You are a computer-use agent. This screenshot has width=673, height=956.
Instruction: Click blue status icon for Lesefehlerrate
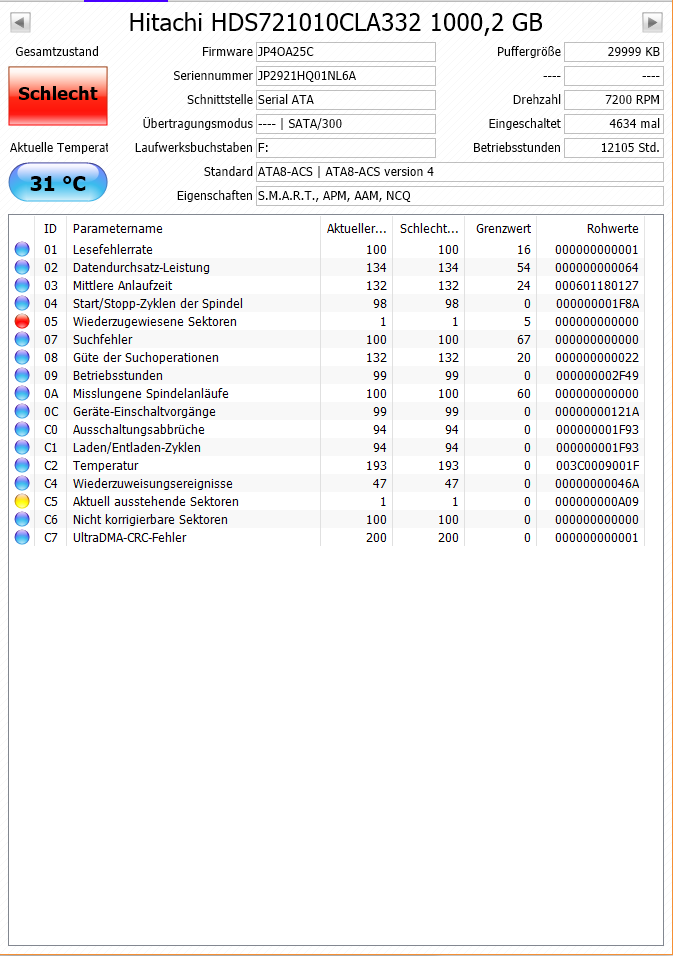(22, 249)
